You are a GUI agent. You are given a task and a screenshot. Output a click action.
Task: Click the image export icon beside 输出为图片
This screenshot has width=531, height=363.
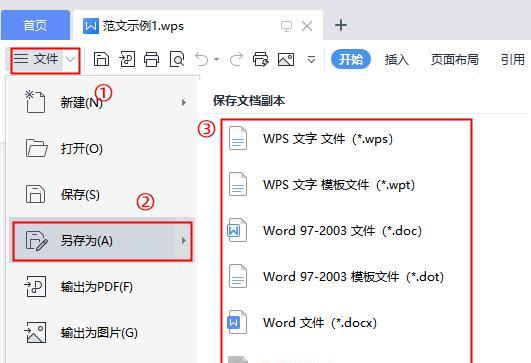pyautogui.click(x=35, y=333)
